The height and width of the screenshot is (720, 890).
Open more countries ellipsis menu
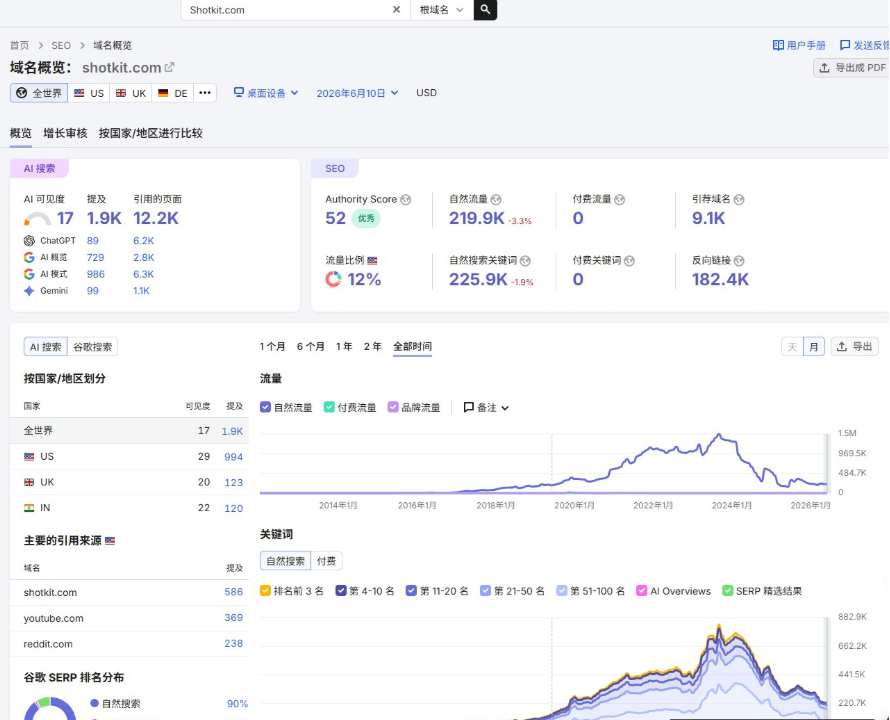[205, 93]
